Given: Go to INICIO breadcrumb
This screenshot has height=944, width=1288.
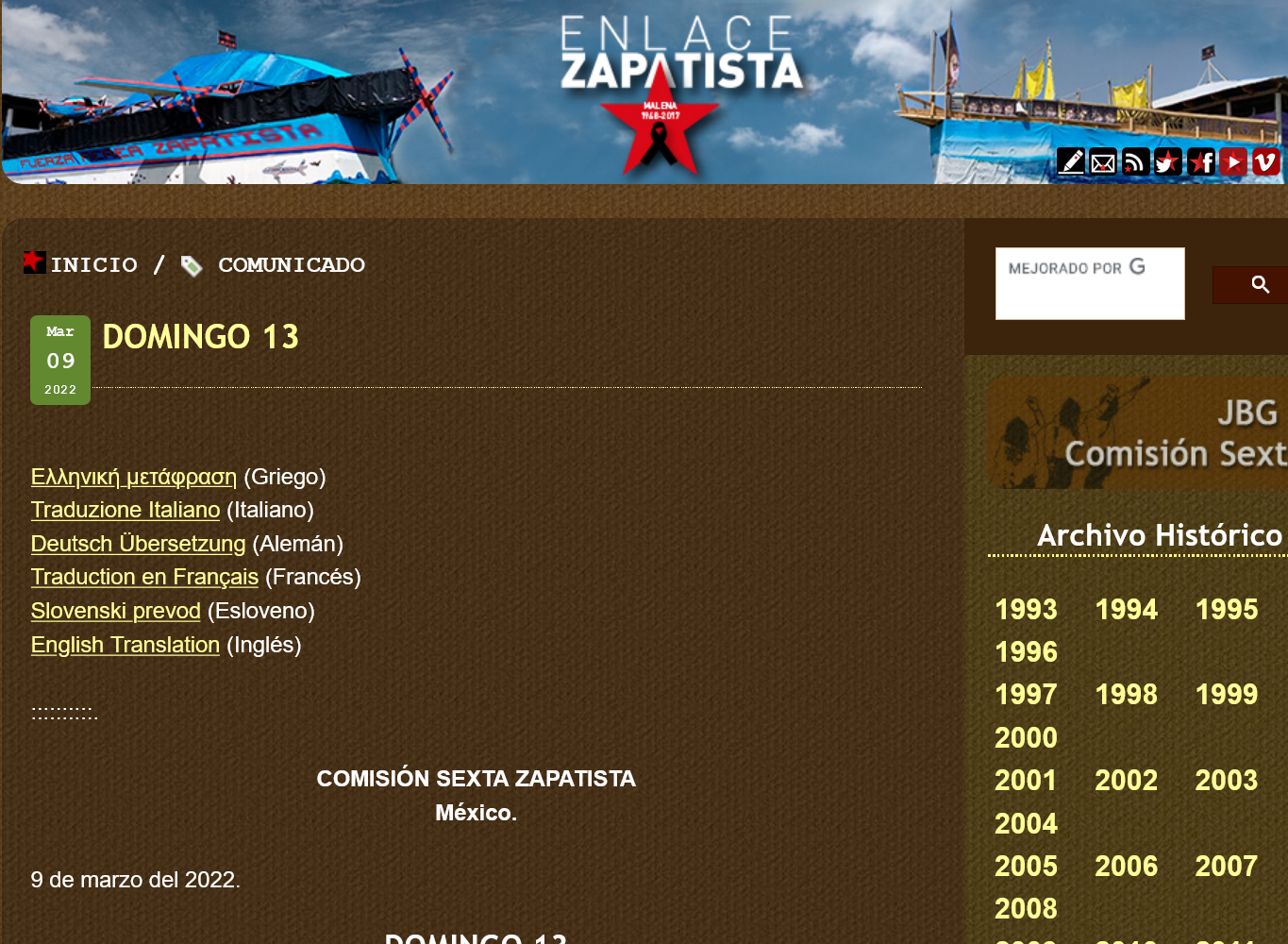Looking at the screenshot, I should tap(94, 265).
